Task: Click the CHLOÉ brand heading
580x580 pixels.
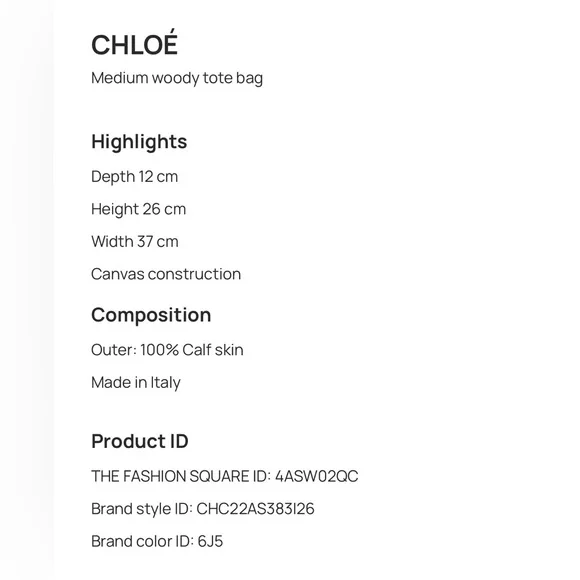Action: click(134, 43)
